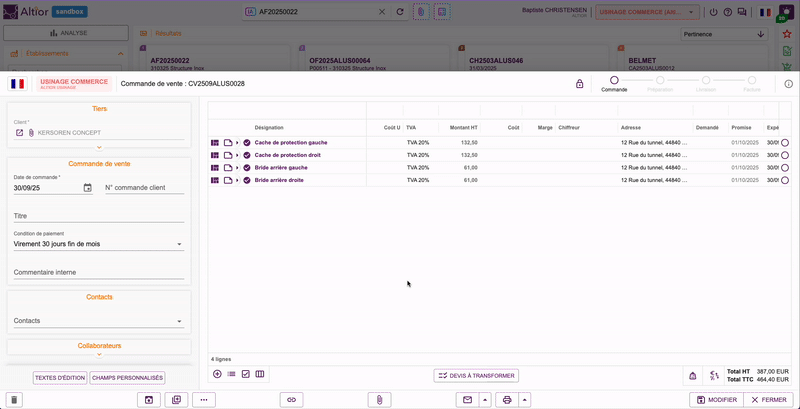This screenshot has height=409, width=800.
Task: Select radio circle on Bride arrière gauche row
Action: [x=785, y=168]
